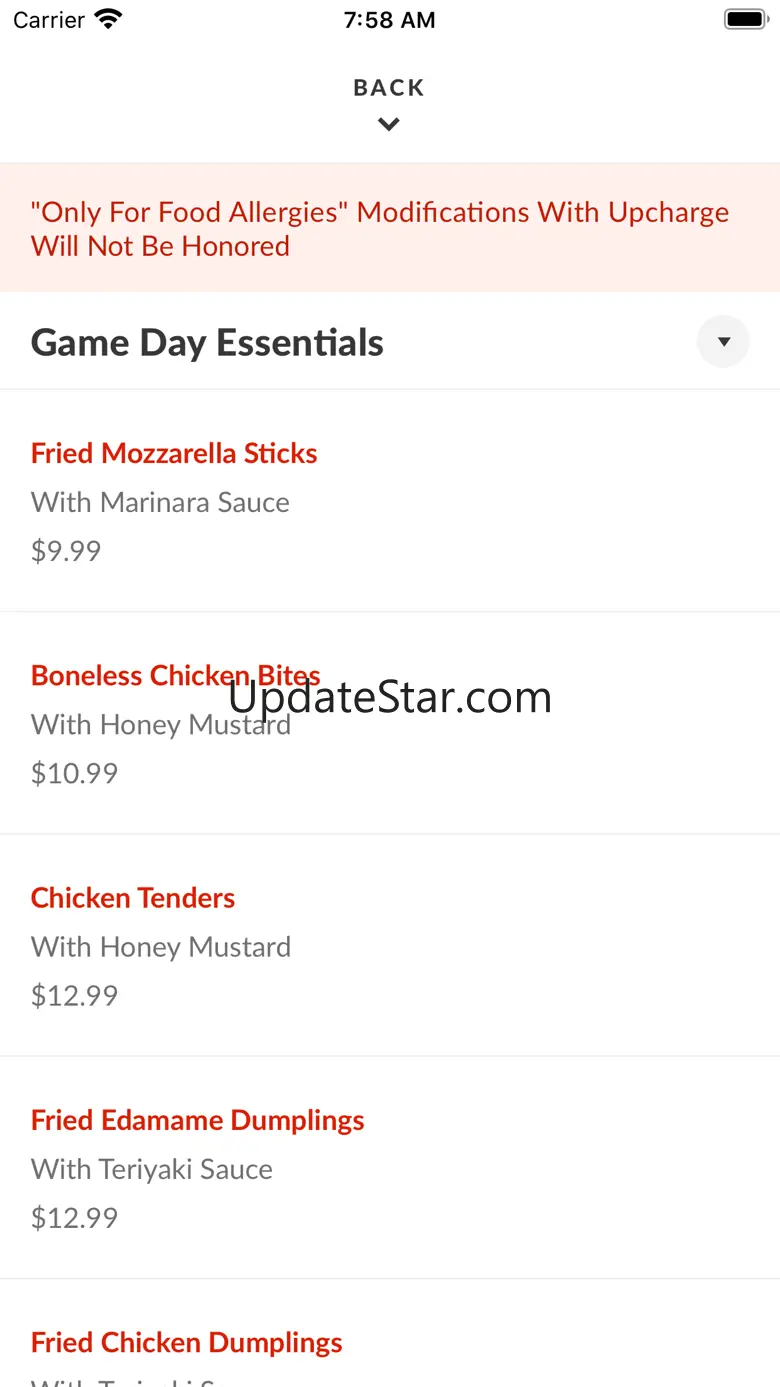
Task: Click the $12.99 price under Chicken Tenders
Action: tap(74, 995)
